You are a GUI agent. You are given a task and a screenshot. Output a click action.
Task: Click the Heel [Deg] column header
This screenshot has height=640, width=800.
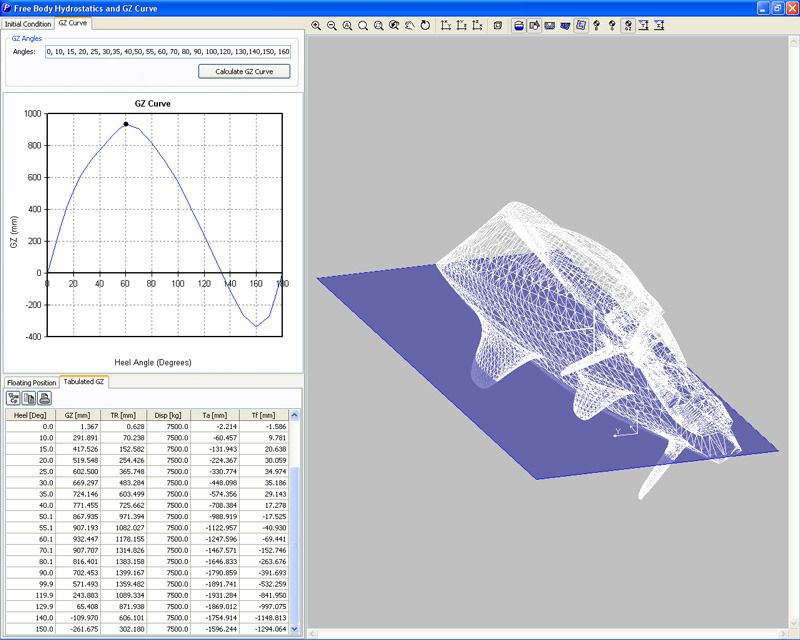29,414
